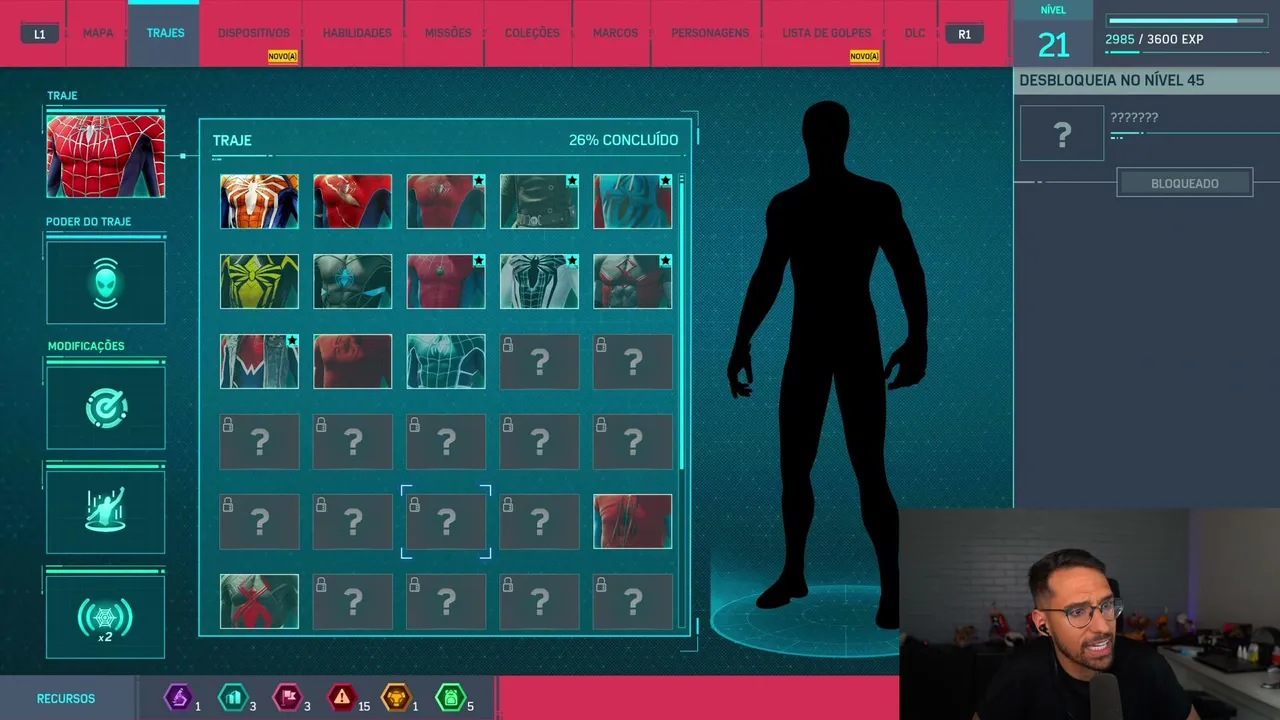Click the "26% CONCLUÍDO" text
1280x720 pixels.
(x=623, y=140)
